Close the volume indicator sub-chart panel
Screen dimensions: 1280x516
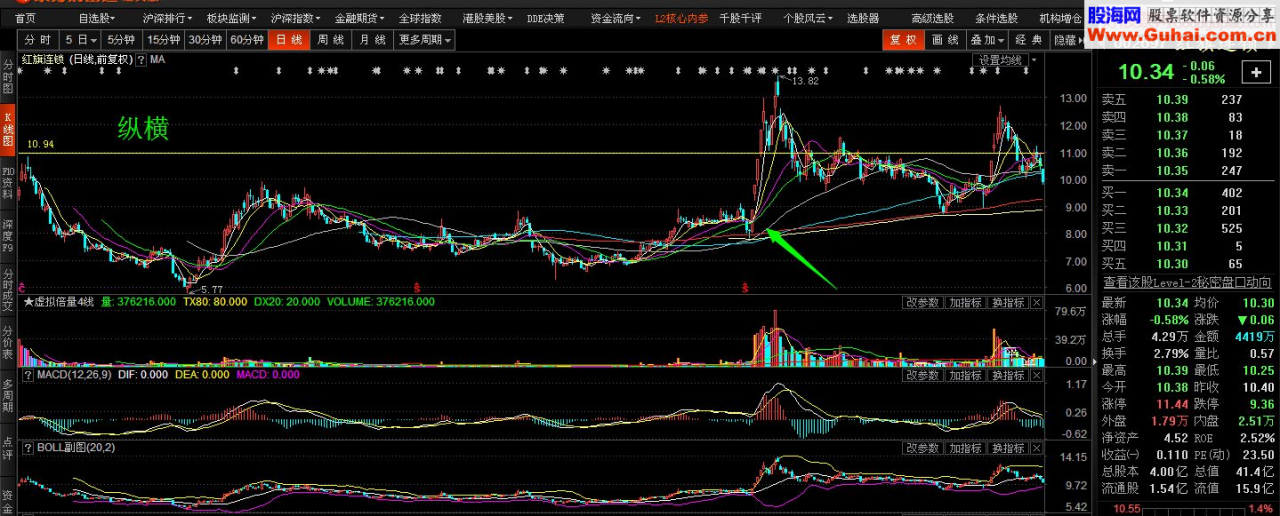tap(1036, 302)
